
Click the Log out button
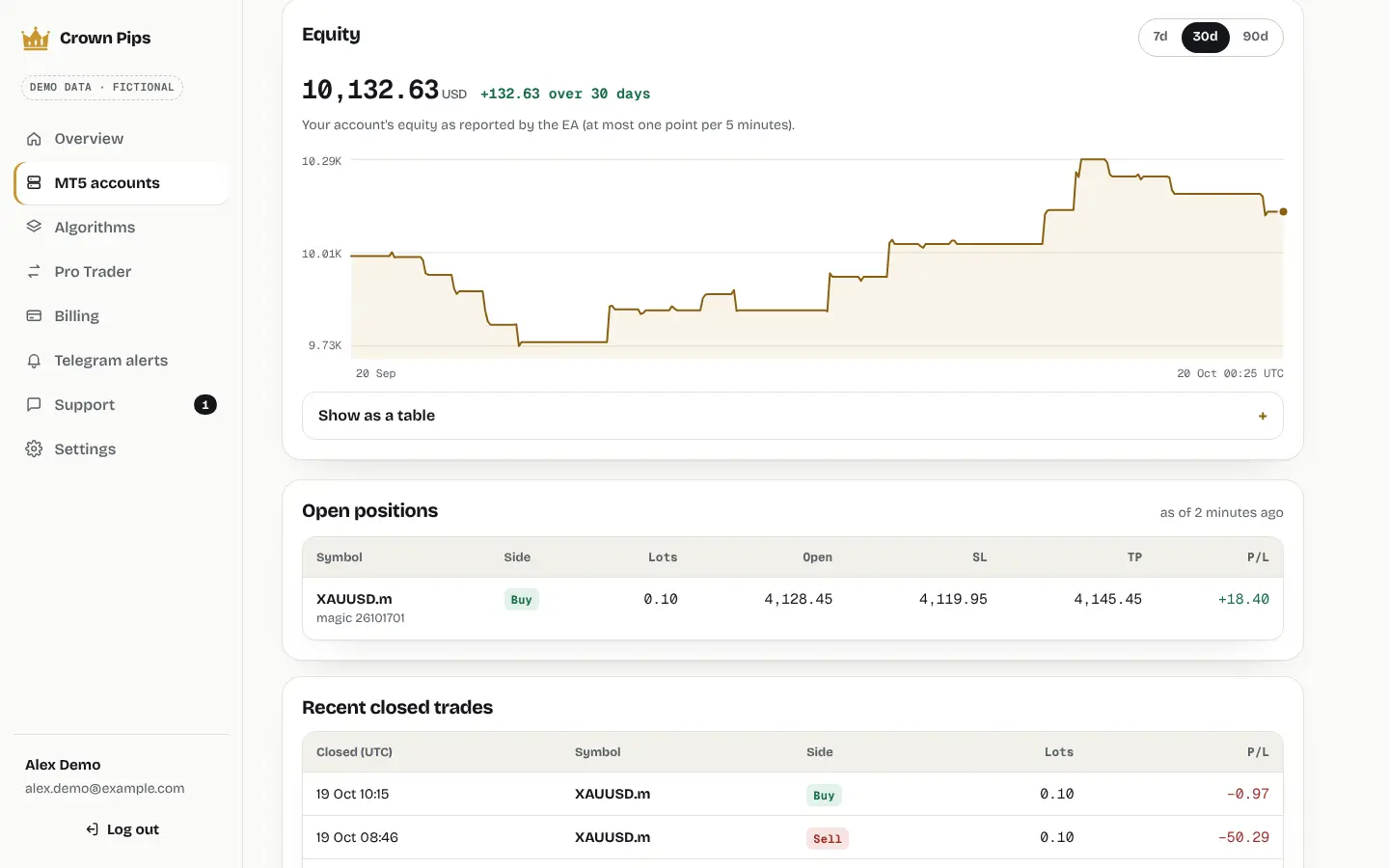[x=122, y=829]
